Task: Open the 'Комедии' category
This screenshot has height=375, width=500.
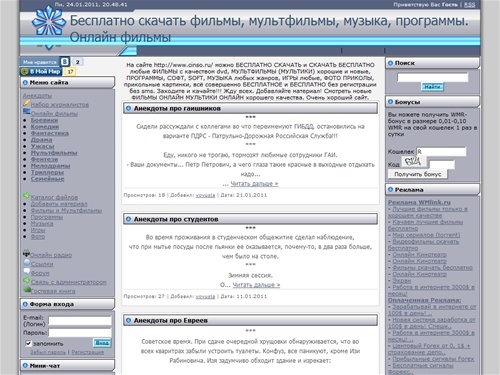Action: pyautogui.click(x=45, y=127)
